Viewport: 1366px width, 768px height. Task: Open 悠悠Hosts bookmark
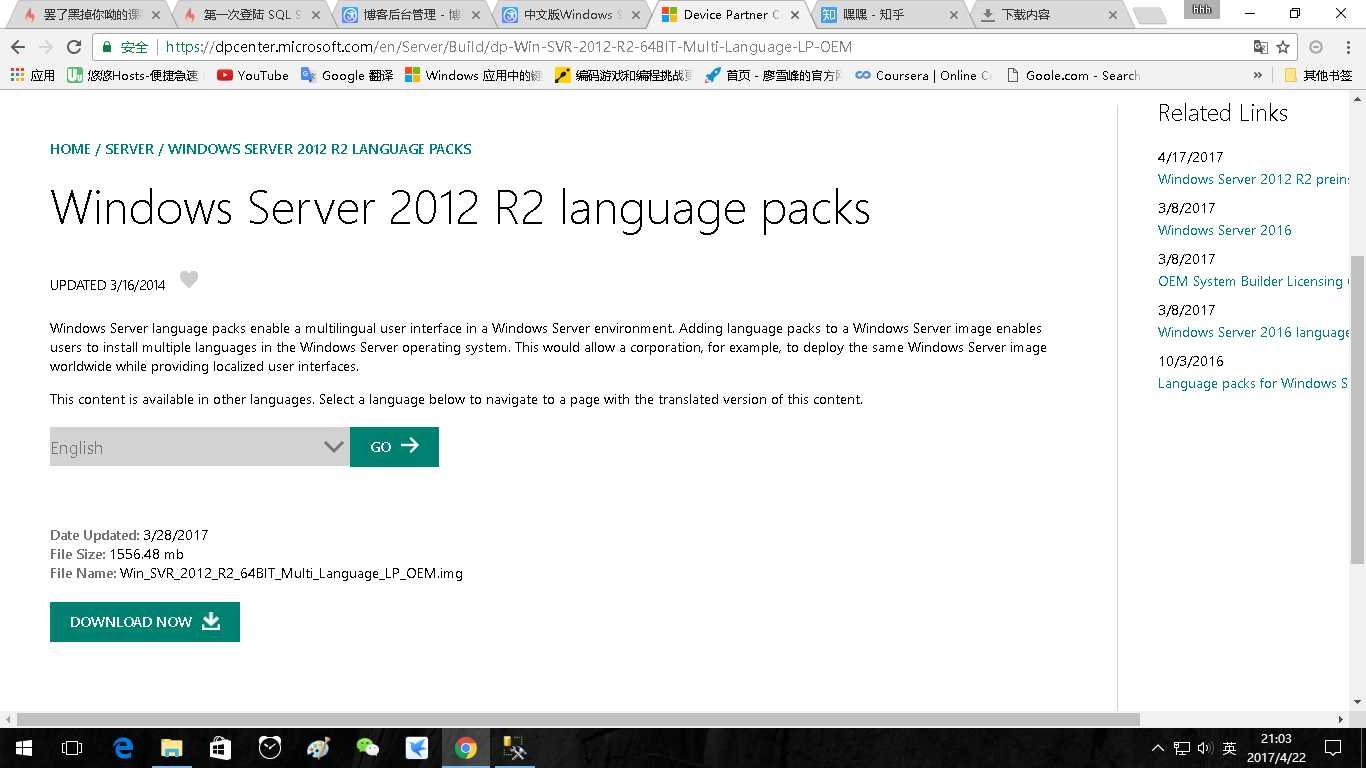tap(135, 75)
